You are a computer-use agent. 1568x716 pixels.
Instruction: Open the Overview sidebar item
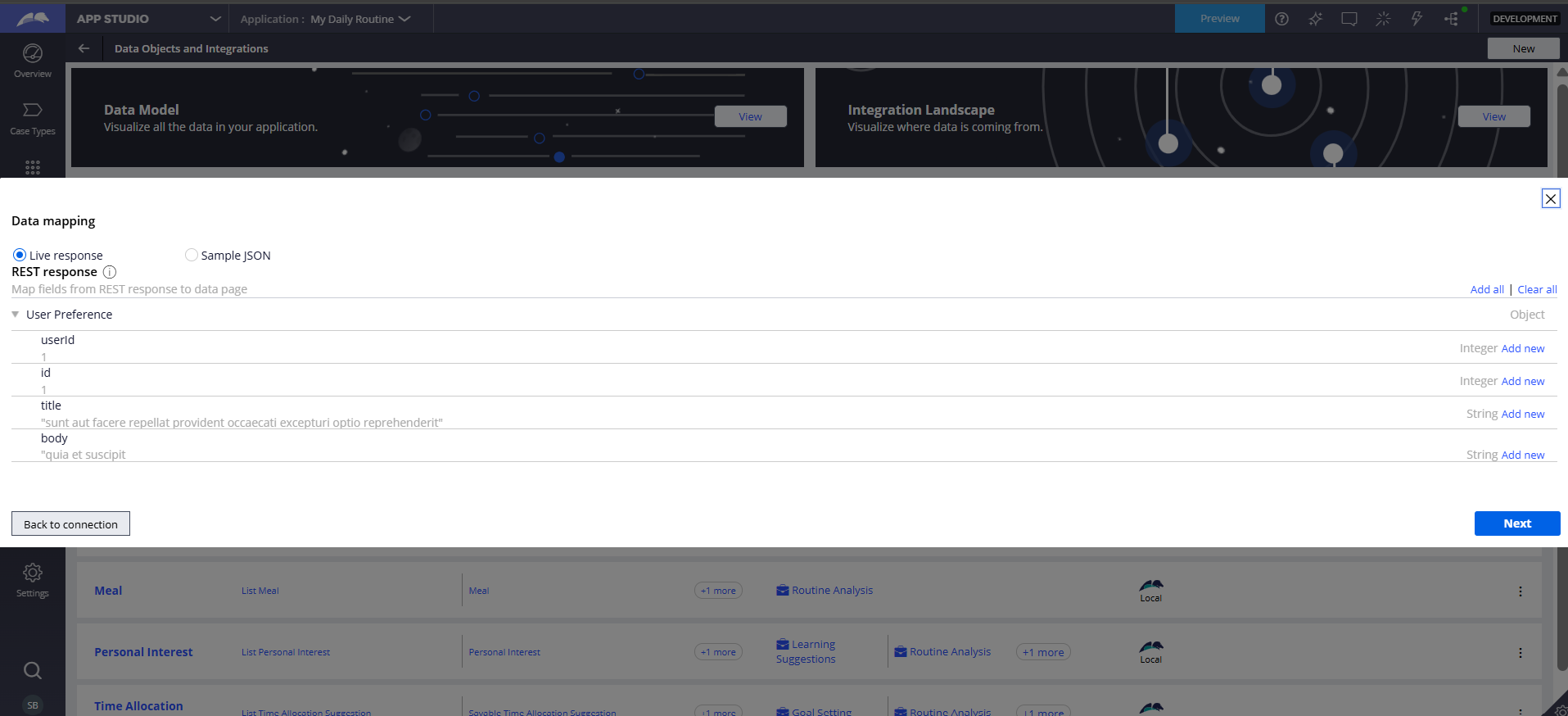[x=33, y=61]
